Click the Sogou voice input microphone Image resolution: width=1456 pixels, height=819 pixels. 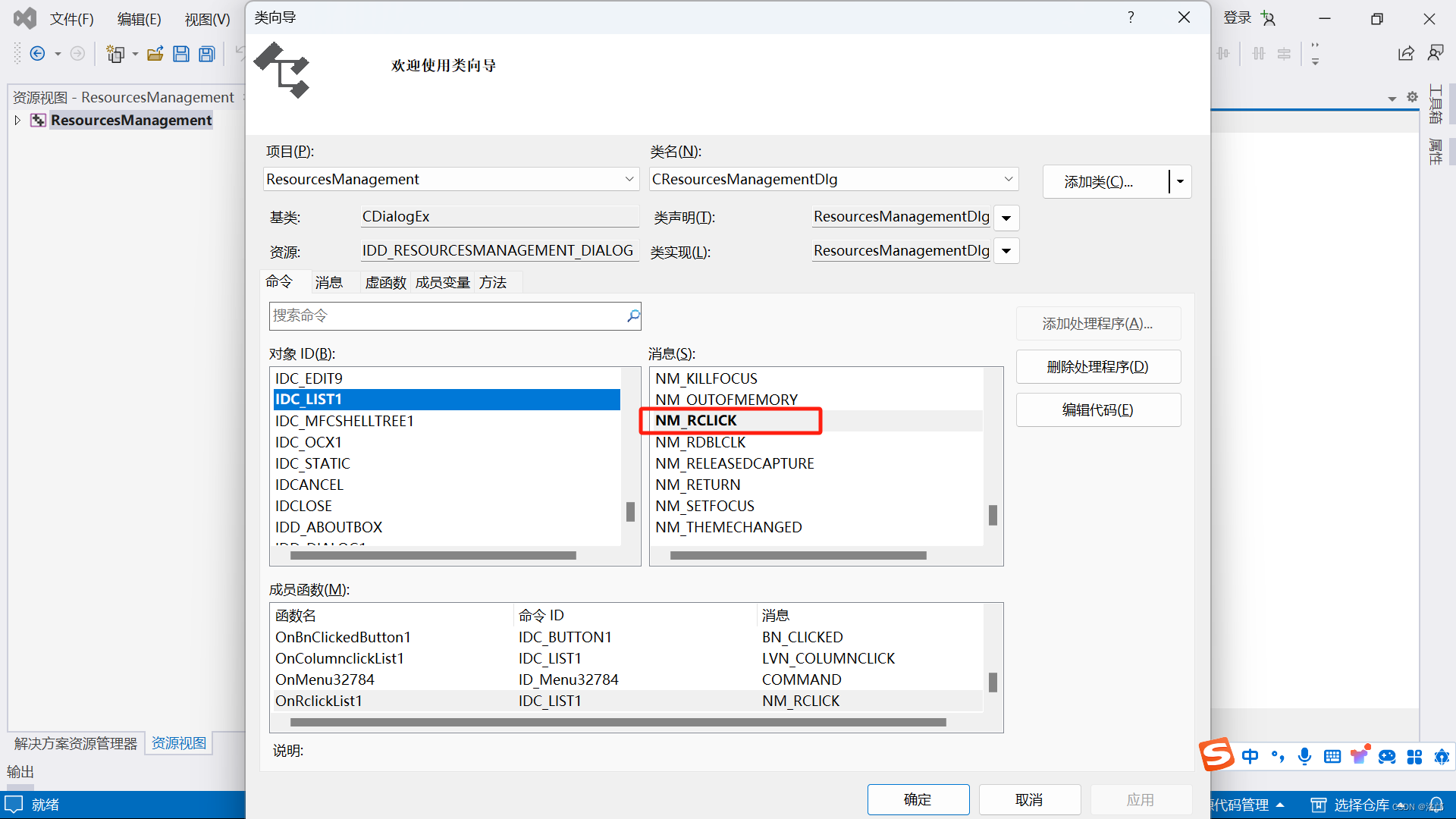coord(1304,756)
